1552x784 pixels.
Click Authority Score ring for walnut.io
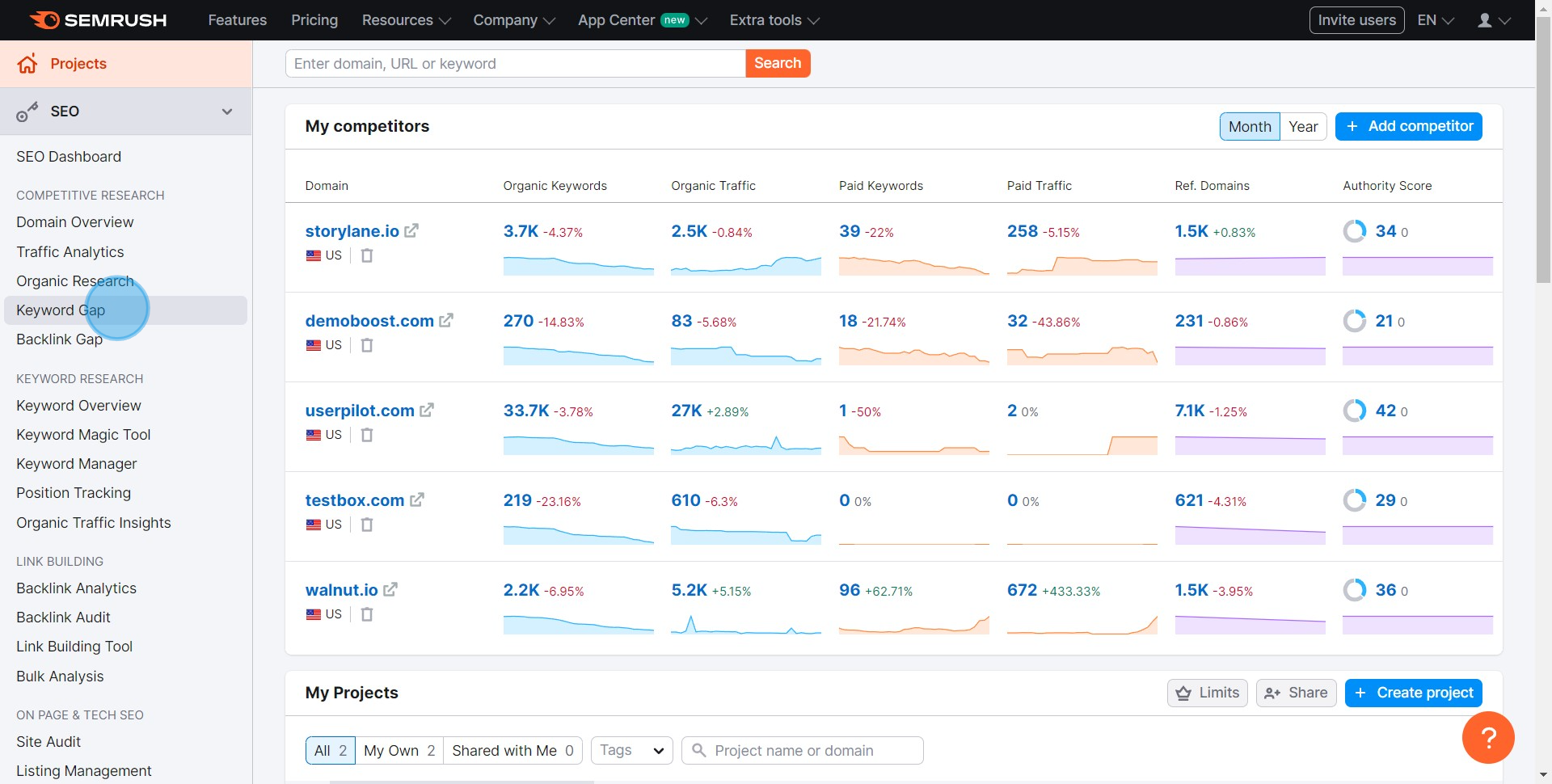1355,590
